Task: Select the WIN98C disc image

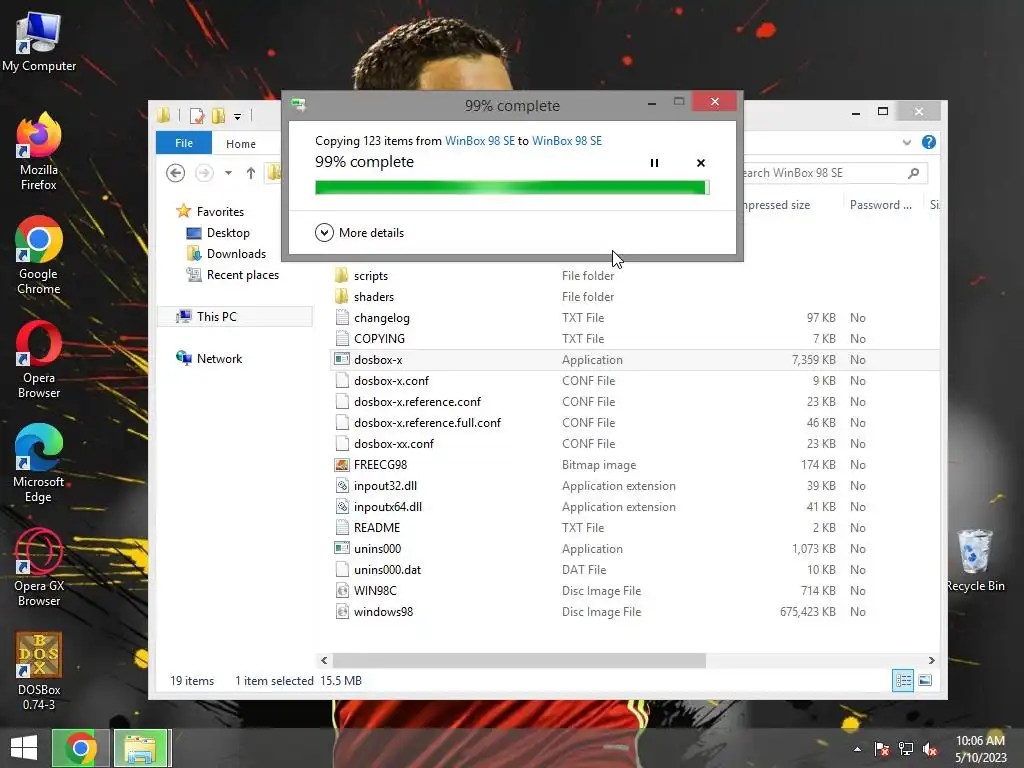Action: pos(375,590)
